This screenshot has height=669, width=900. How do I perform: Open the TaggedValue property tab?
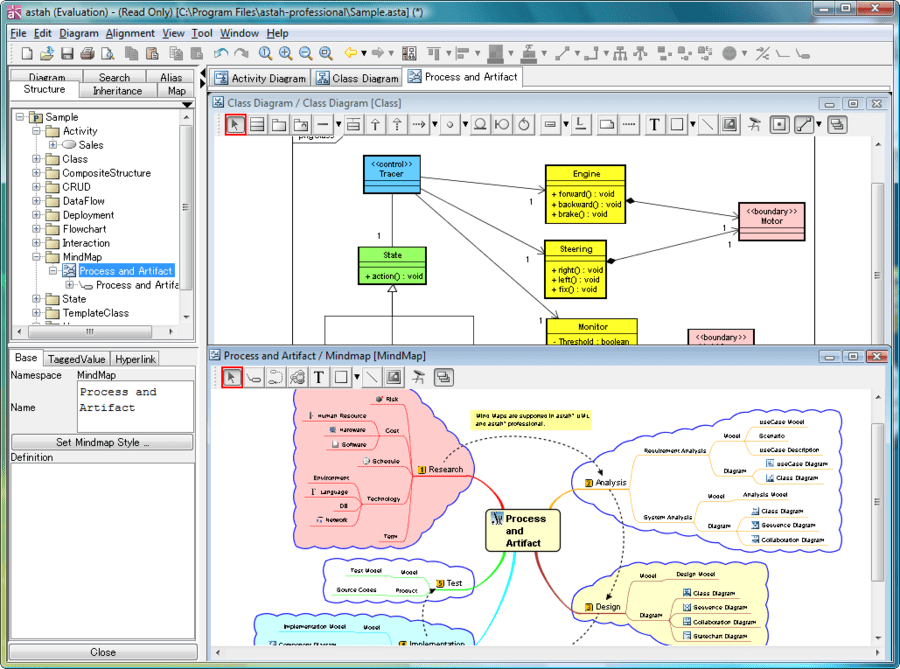pyautogui.click(x=76, y=359)
